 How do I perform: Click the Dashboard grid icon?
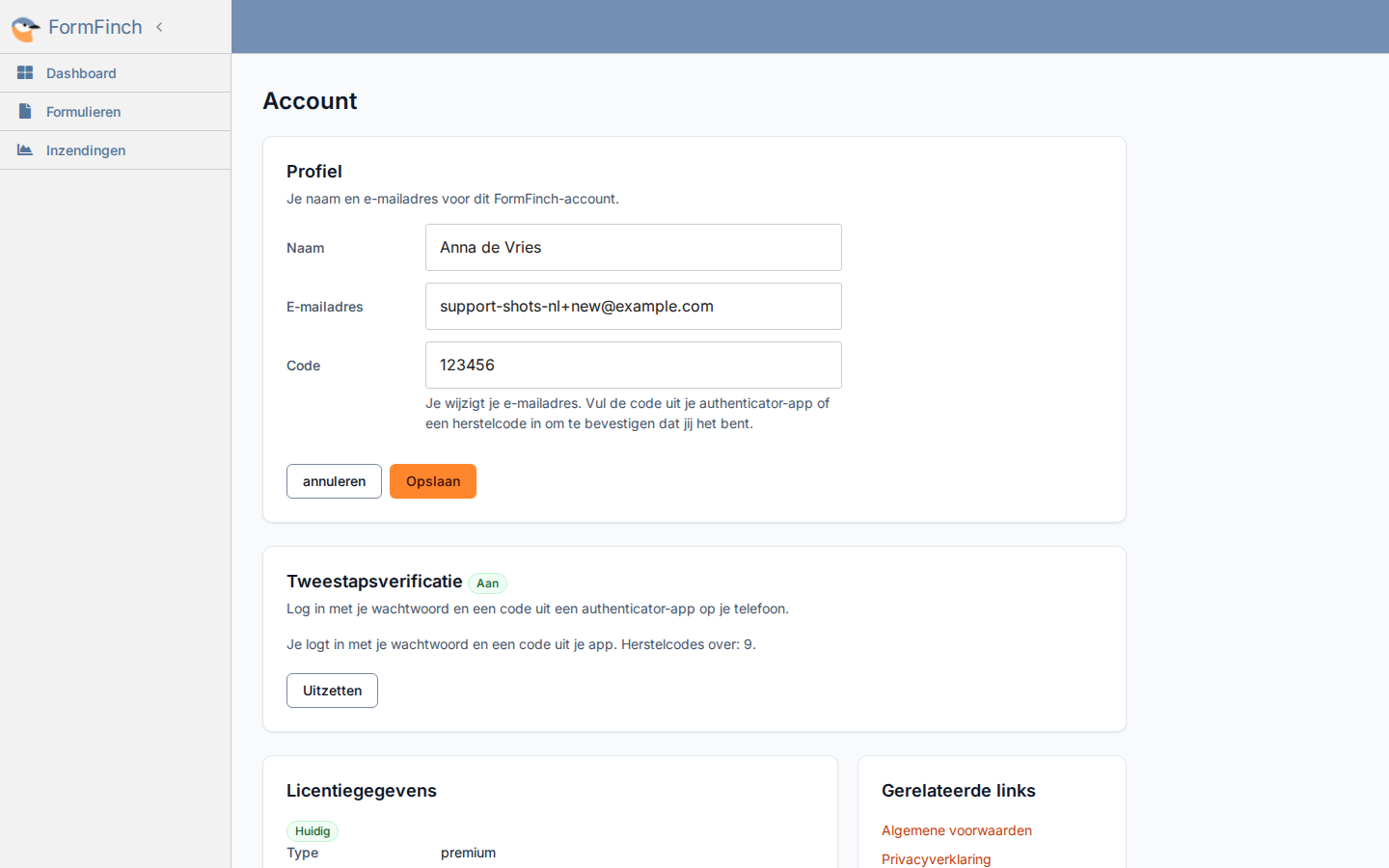tap(25, 72)
